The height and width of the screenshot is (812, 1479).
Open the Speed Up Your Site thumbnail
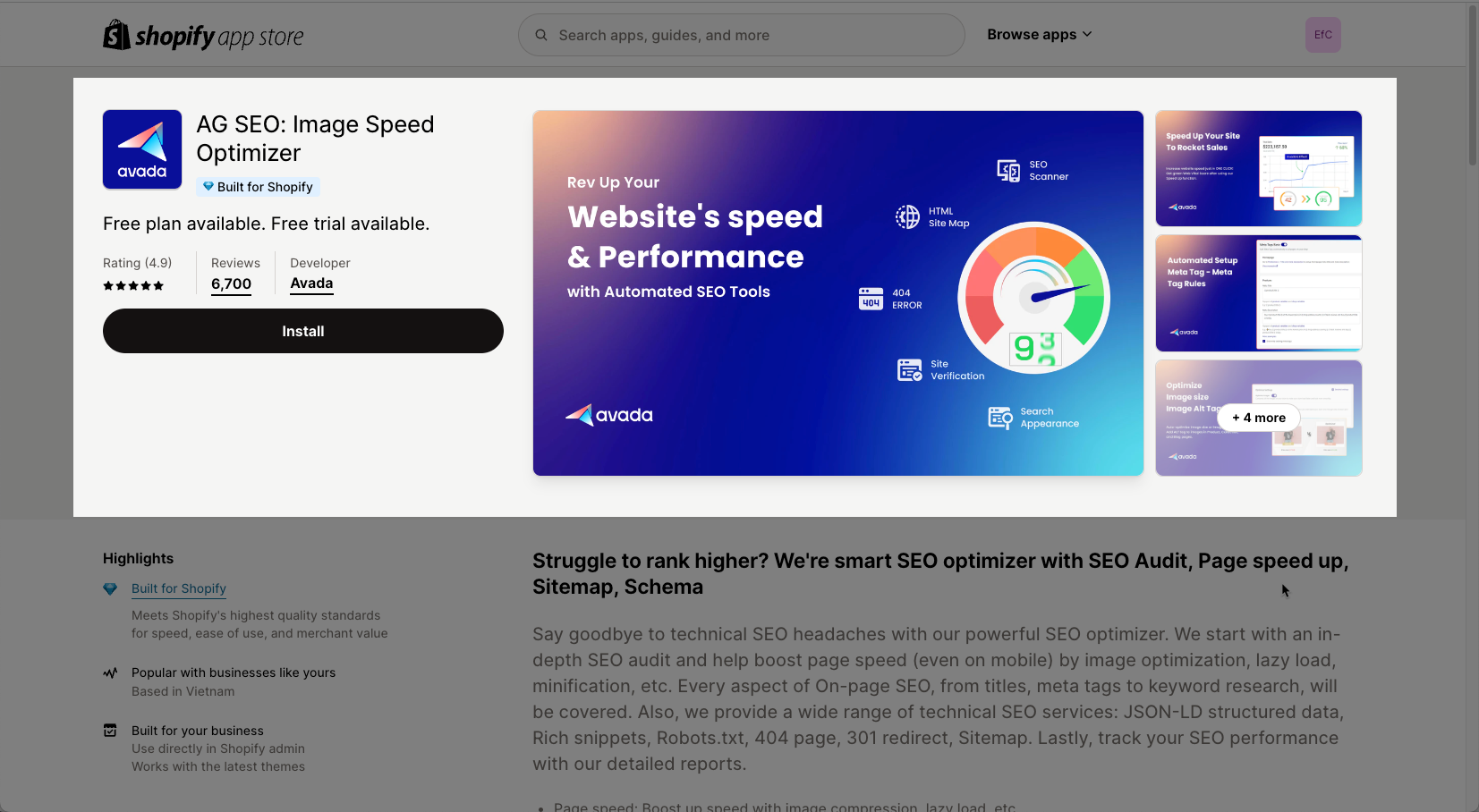1259,168
